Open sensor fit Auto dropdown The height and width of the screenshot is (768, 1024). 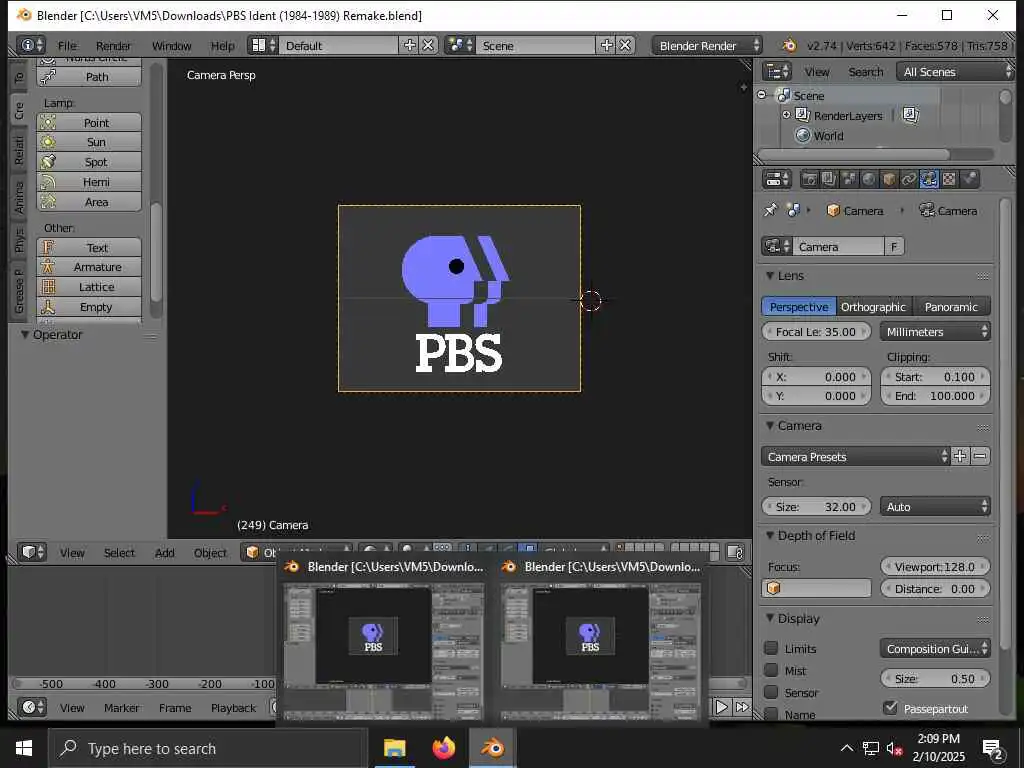coord(935,507)
